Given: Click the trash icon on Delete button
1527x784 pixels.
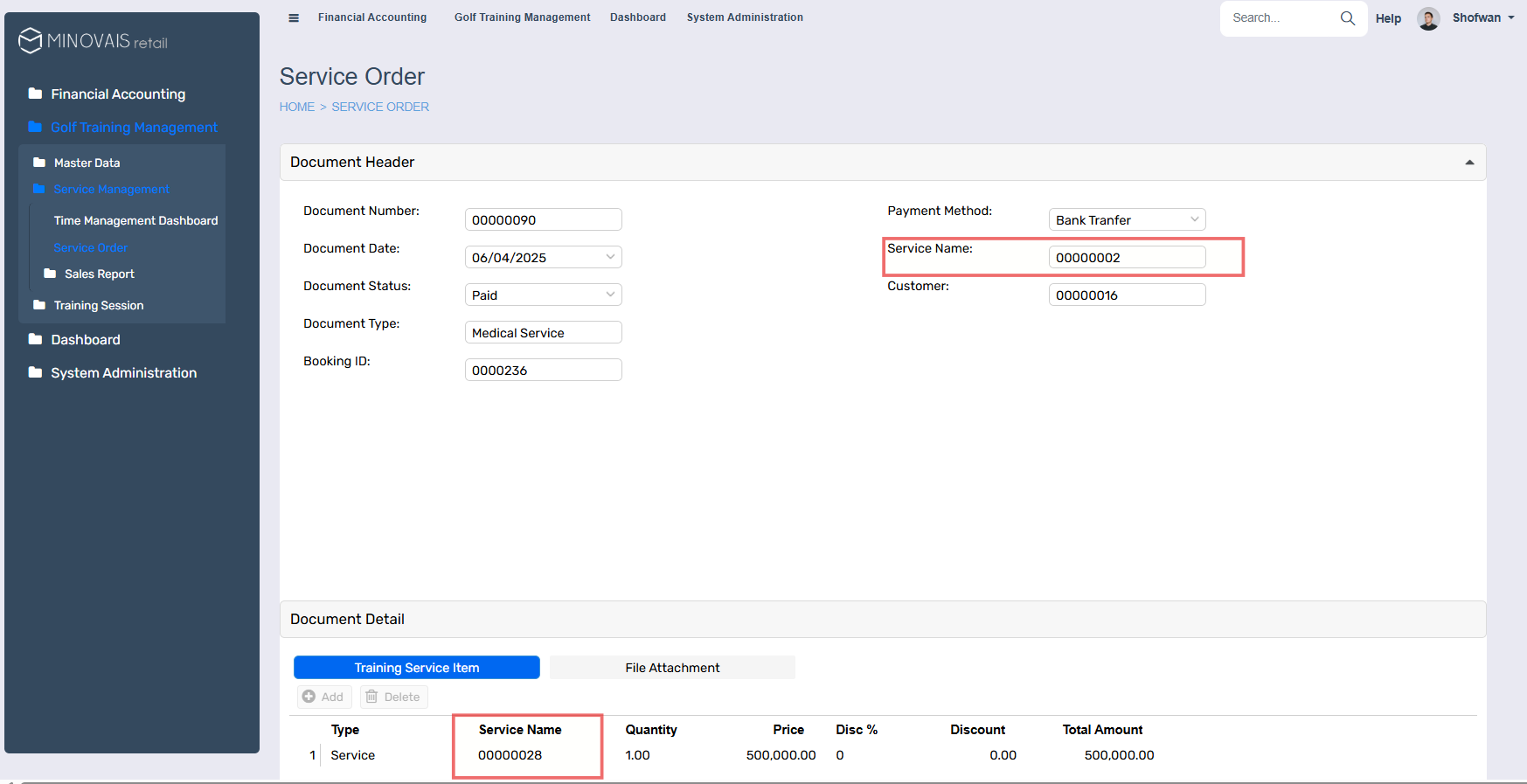Looking at the screenshot, I should point(371,697).
